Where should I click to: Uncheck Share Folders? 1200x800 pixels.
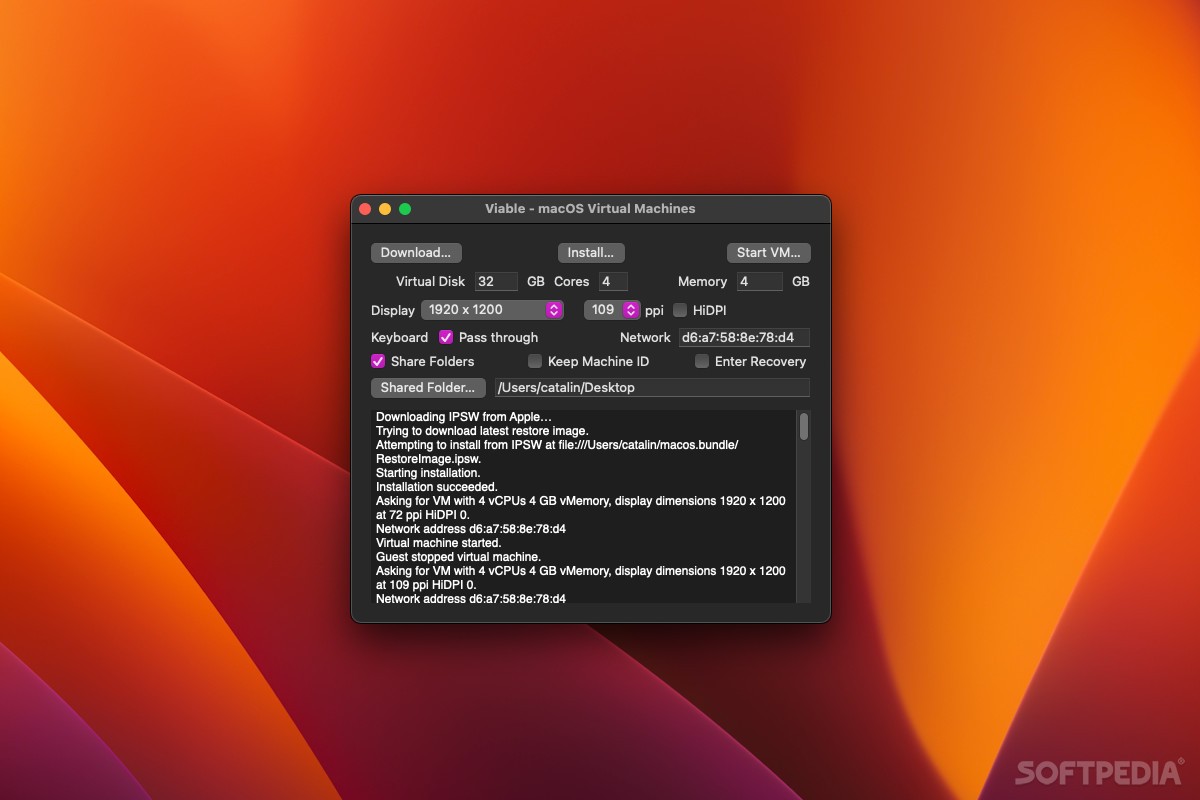click(378, 361)
